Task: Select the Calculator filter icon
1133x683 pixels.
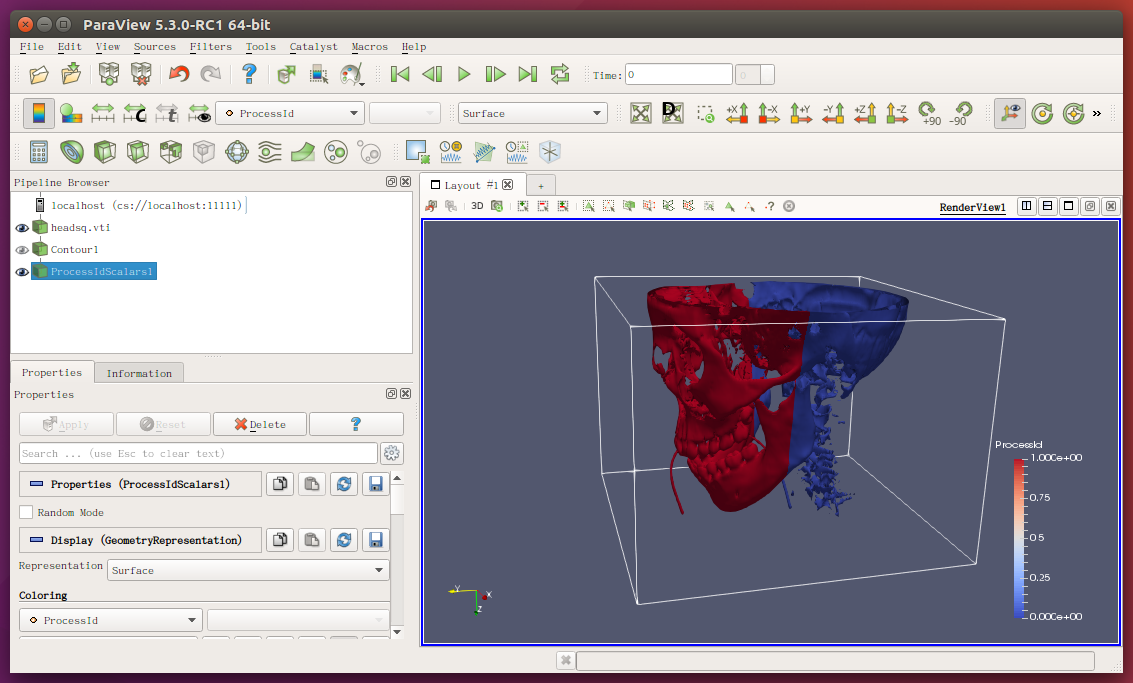Action: tap(39, 152)
